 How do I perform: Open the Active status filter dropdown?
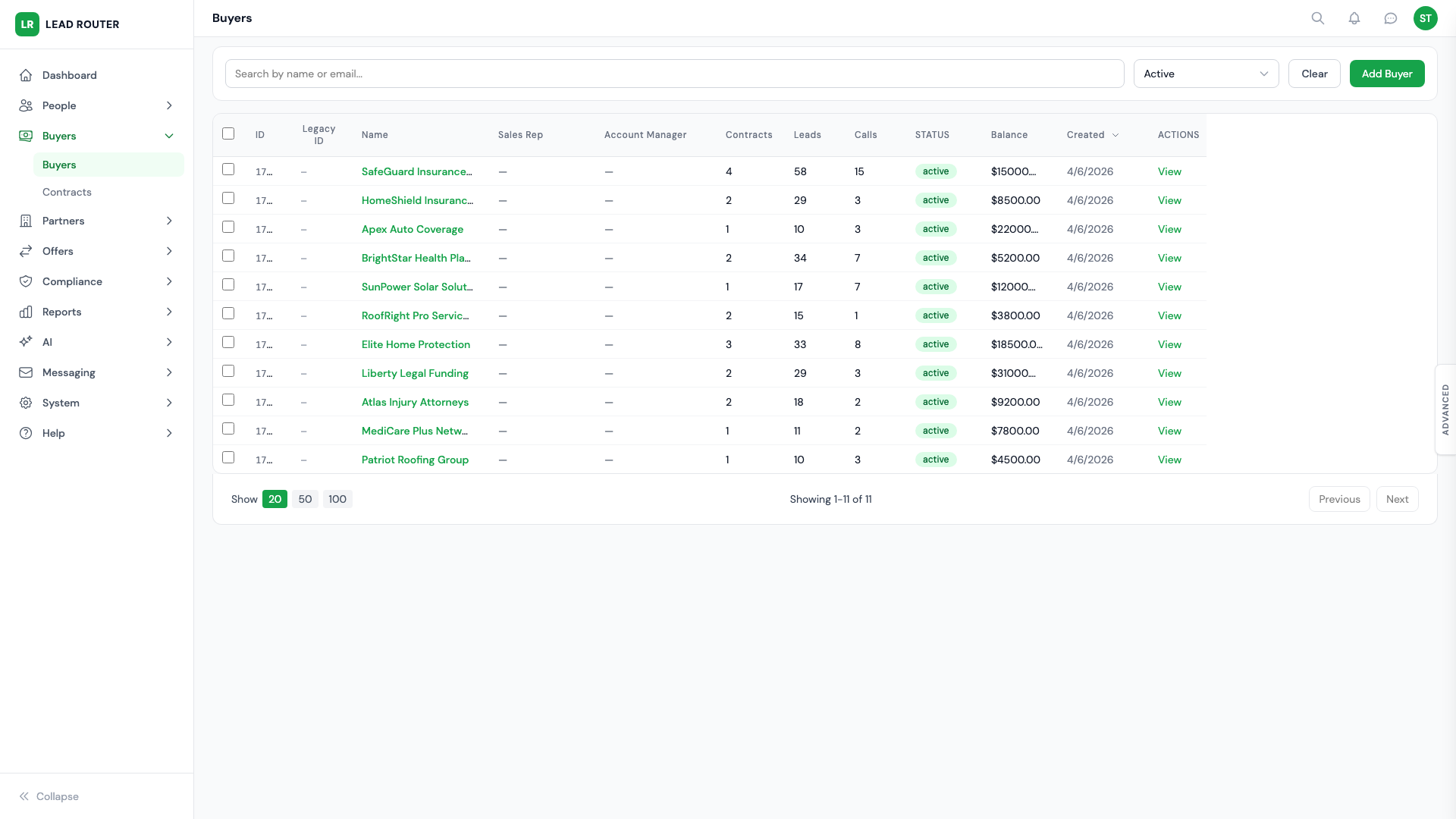click(x=1206, y=74)
